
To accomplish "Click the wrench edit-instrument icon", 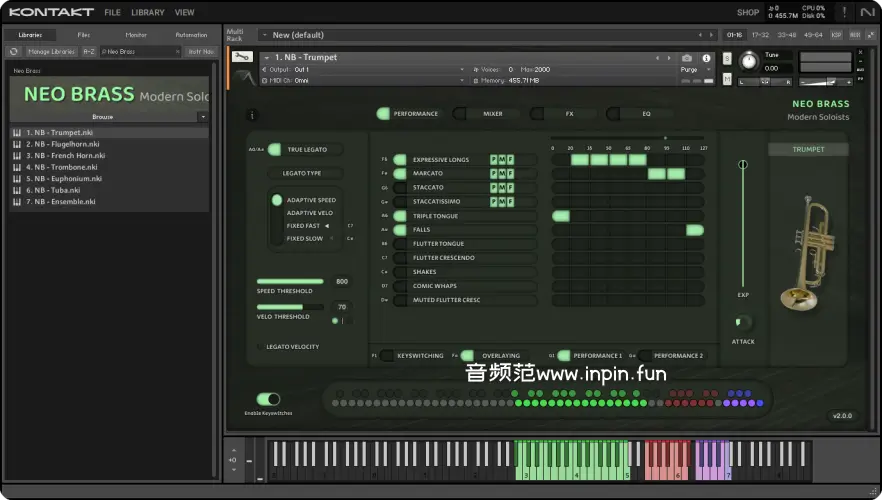I will tap(242, 58).
